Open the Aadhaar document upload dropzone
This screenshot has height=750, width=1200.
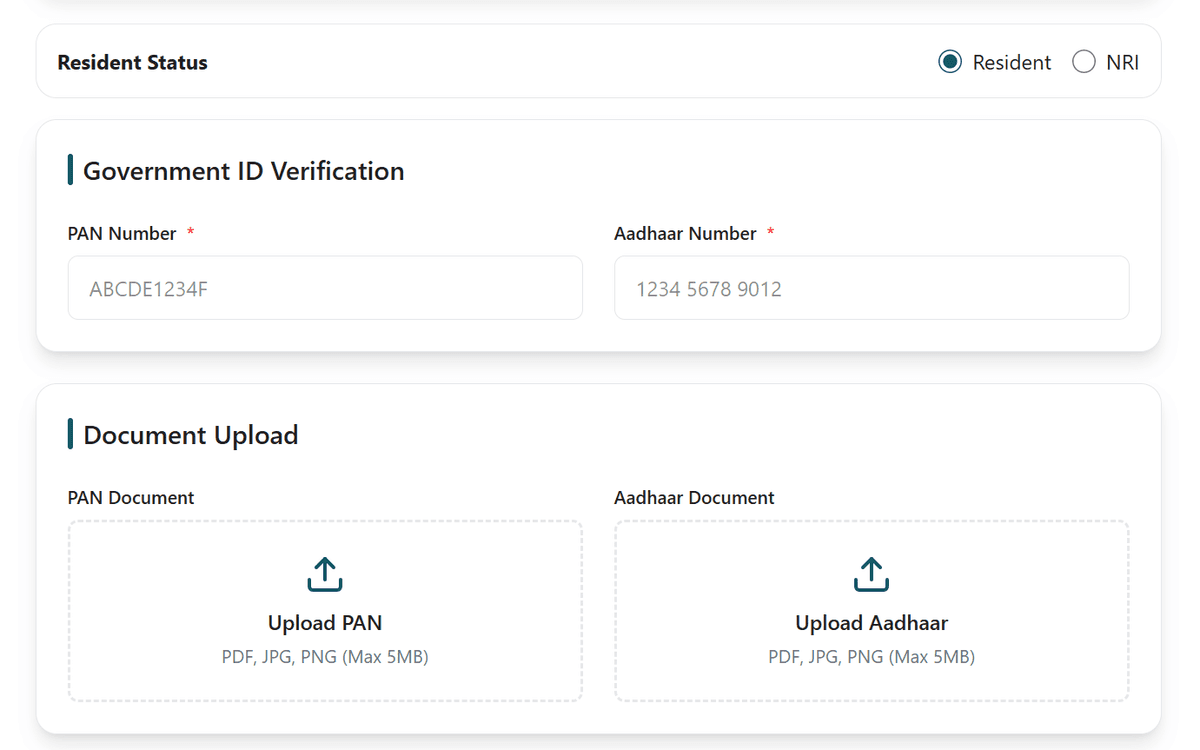click(x=871, y=610)
